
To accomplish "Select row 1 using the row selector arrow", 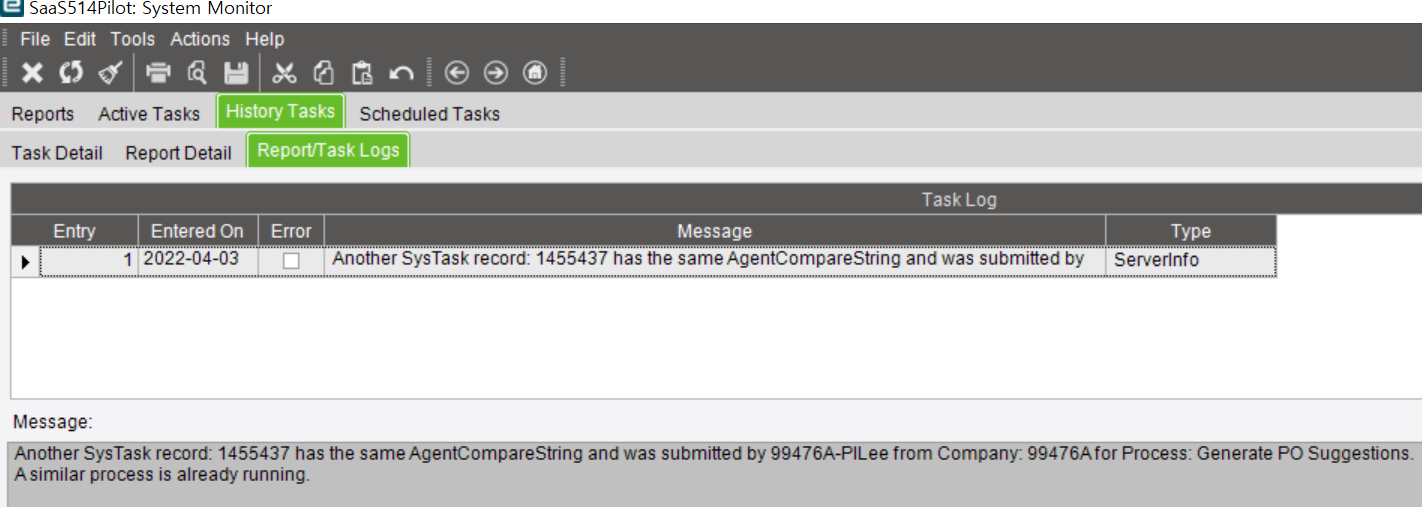I will 25,262.
